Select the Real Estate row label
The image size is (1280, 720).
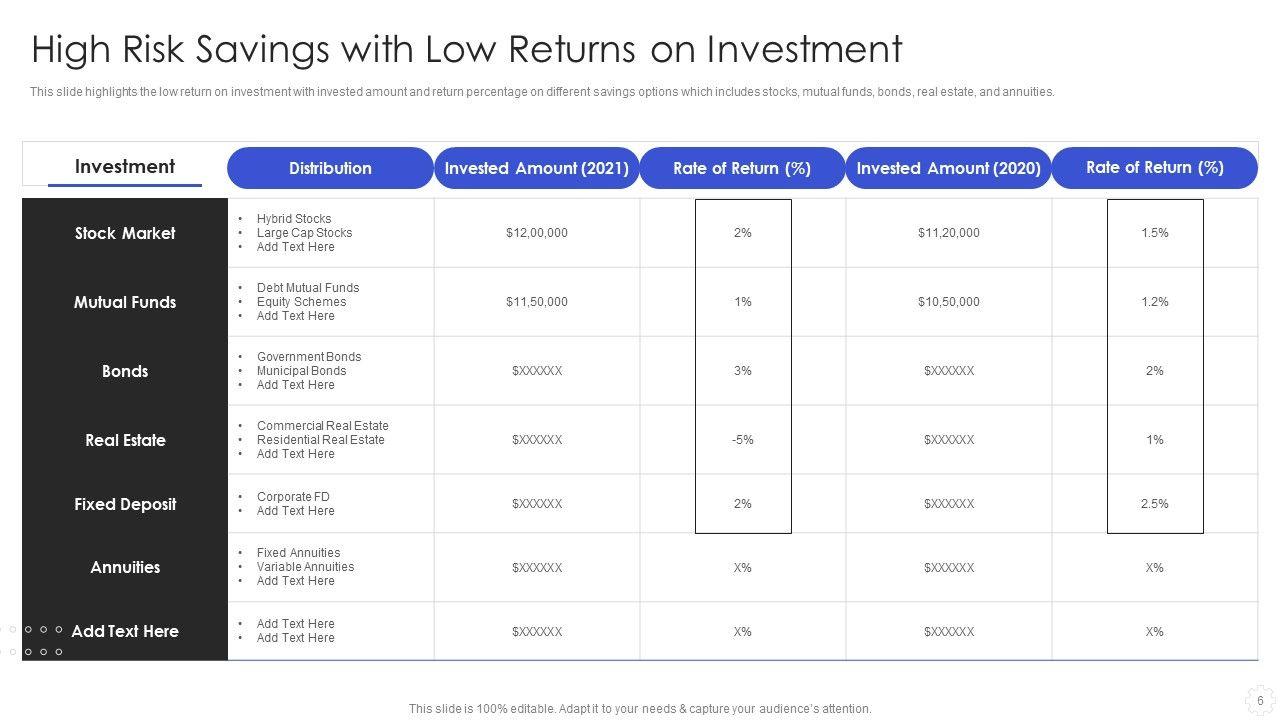tap(125, 440)
